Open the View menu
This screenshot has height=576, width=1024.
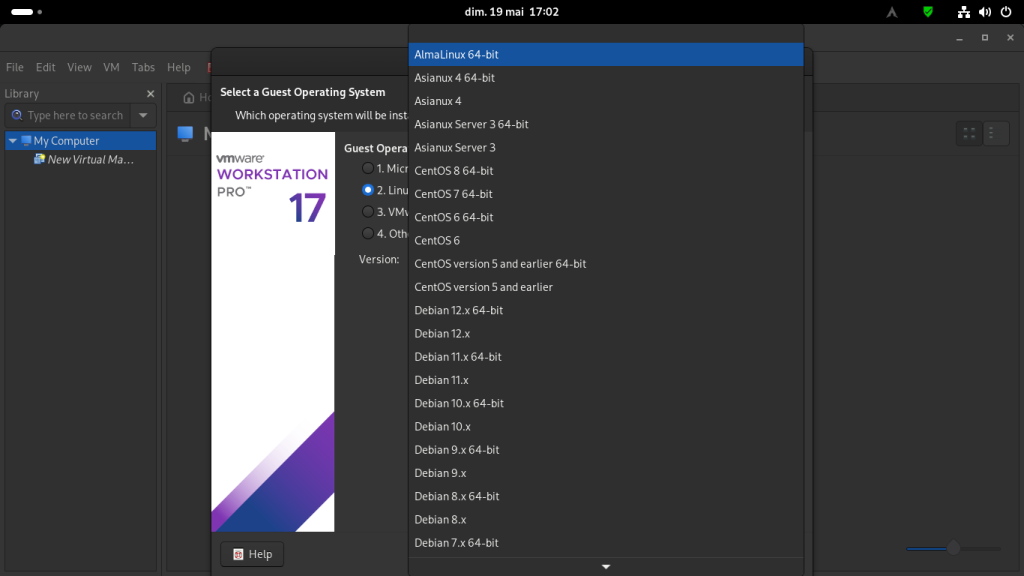click(x=79, y=67)
